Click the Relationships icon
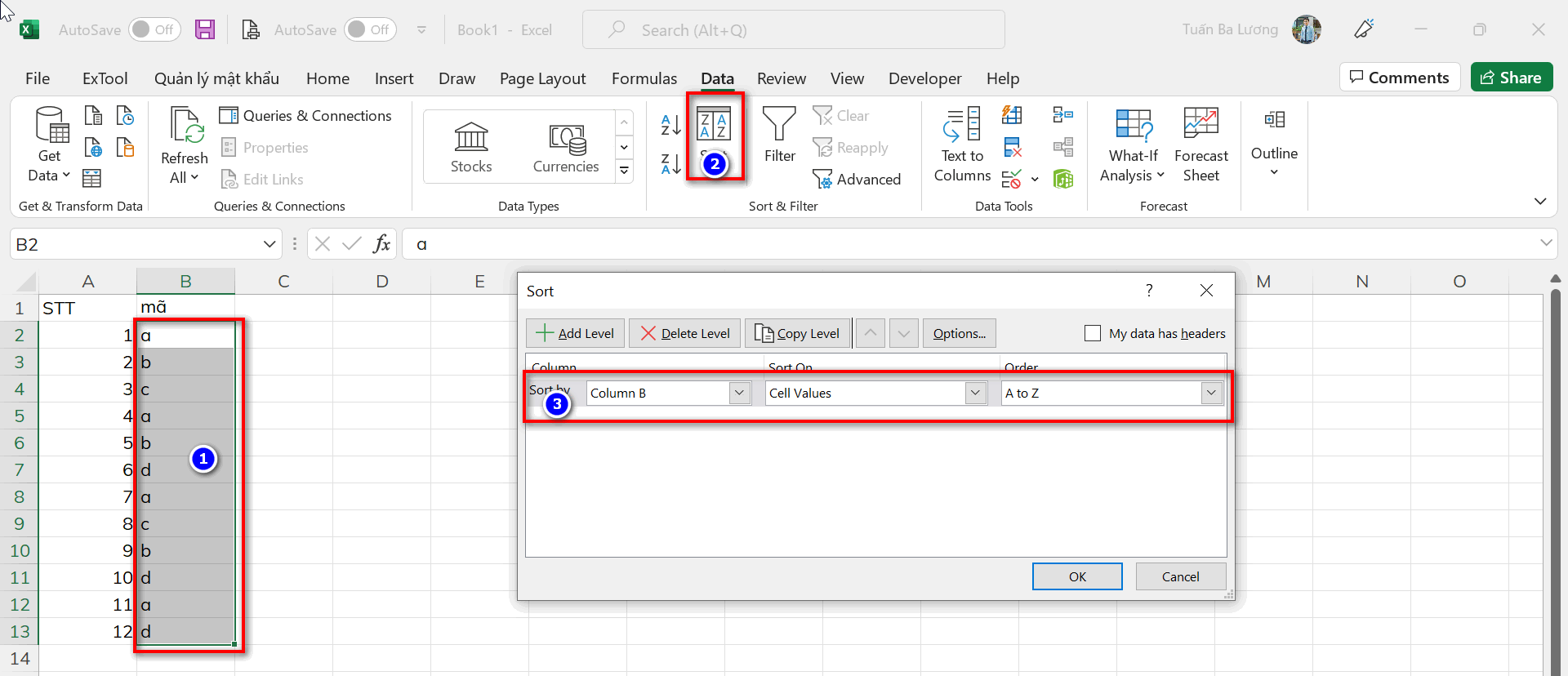The width and height of the screenshot is (1568, 676). pyautogui.click(x=1063, y=147)
